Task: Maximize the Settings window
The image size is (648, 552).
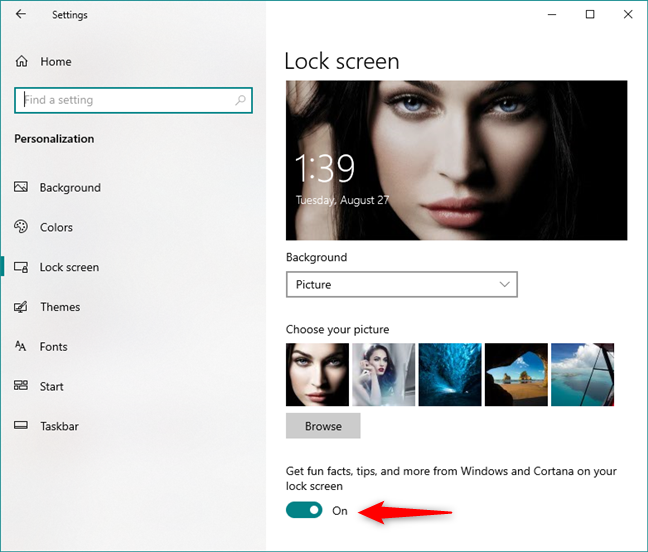Action: click(x=590, y=14)
